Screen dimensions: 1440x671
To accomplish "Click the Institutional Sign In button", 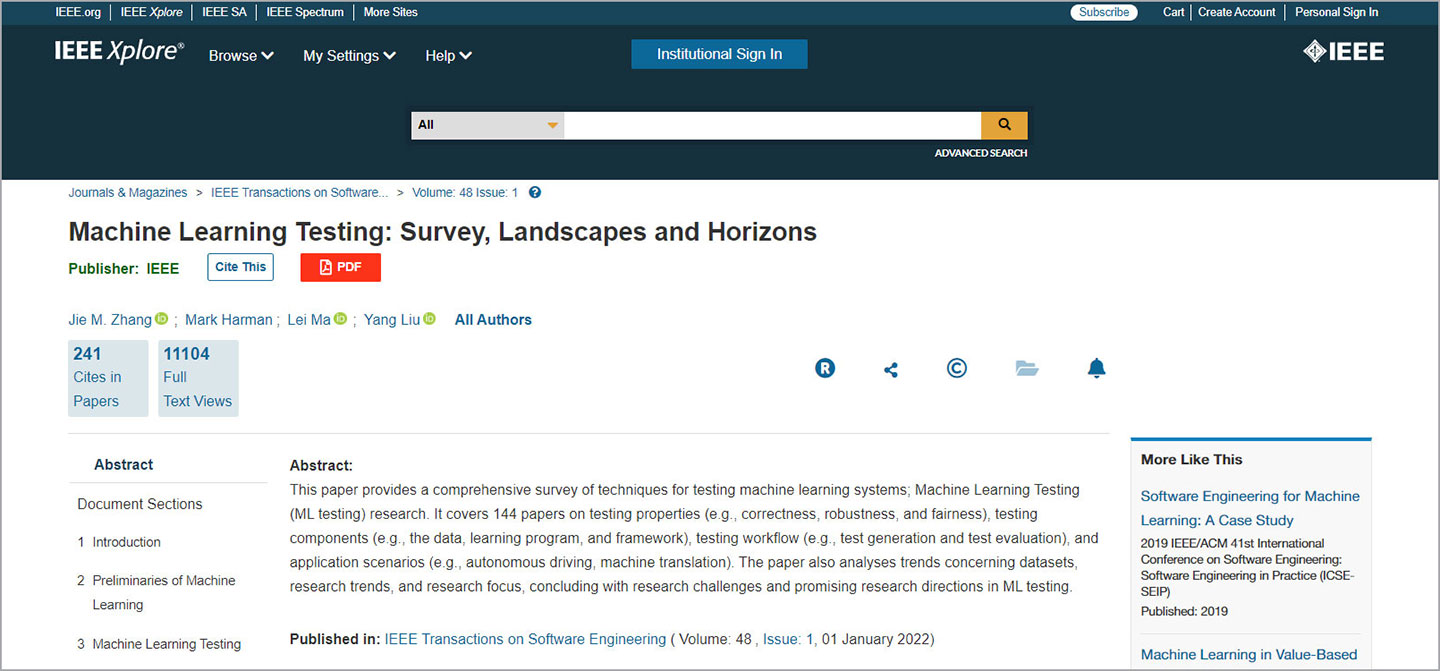I will tap(719, 54).
